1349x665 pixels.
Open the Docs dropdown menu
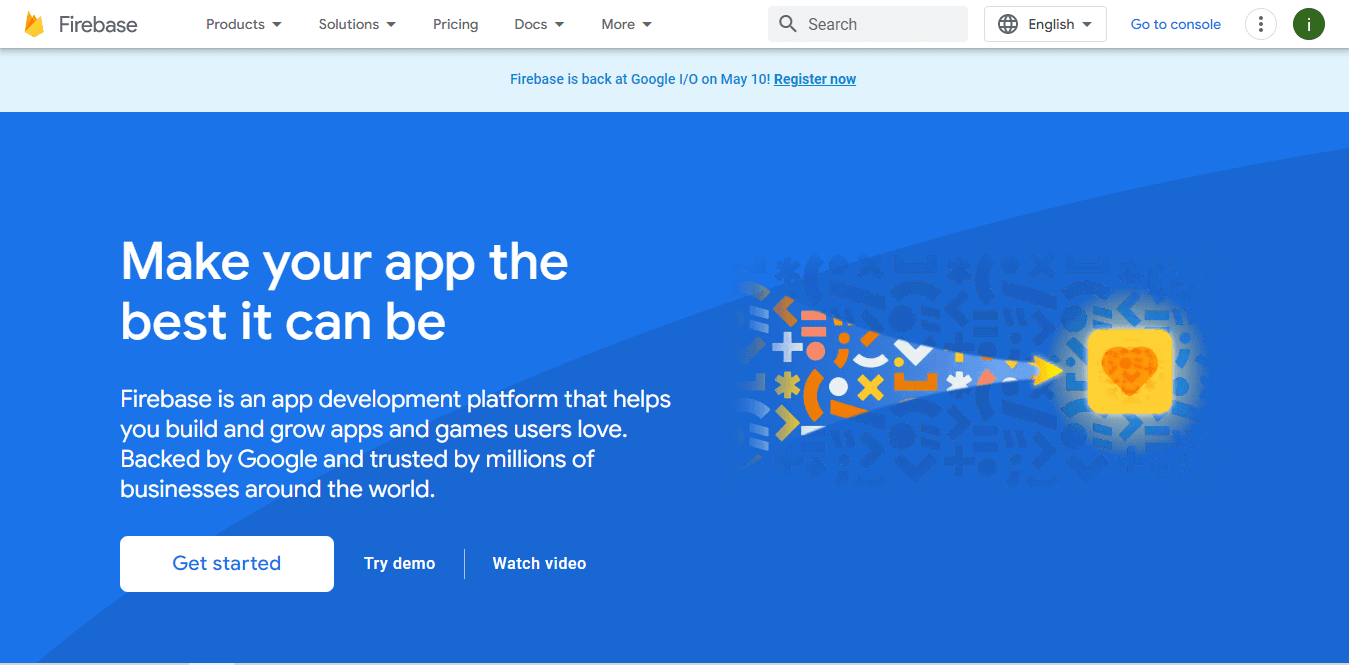539,24
